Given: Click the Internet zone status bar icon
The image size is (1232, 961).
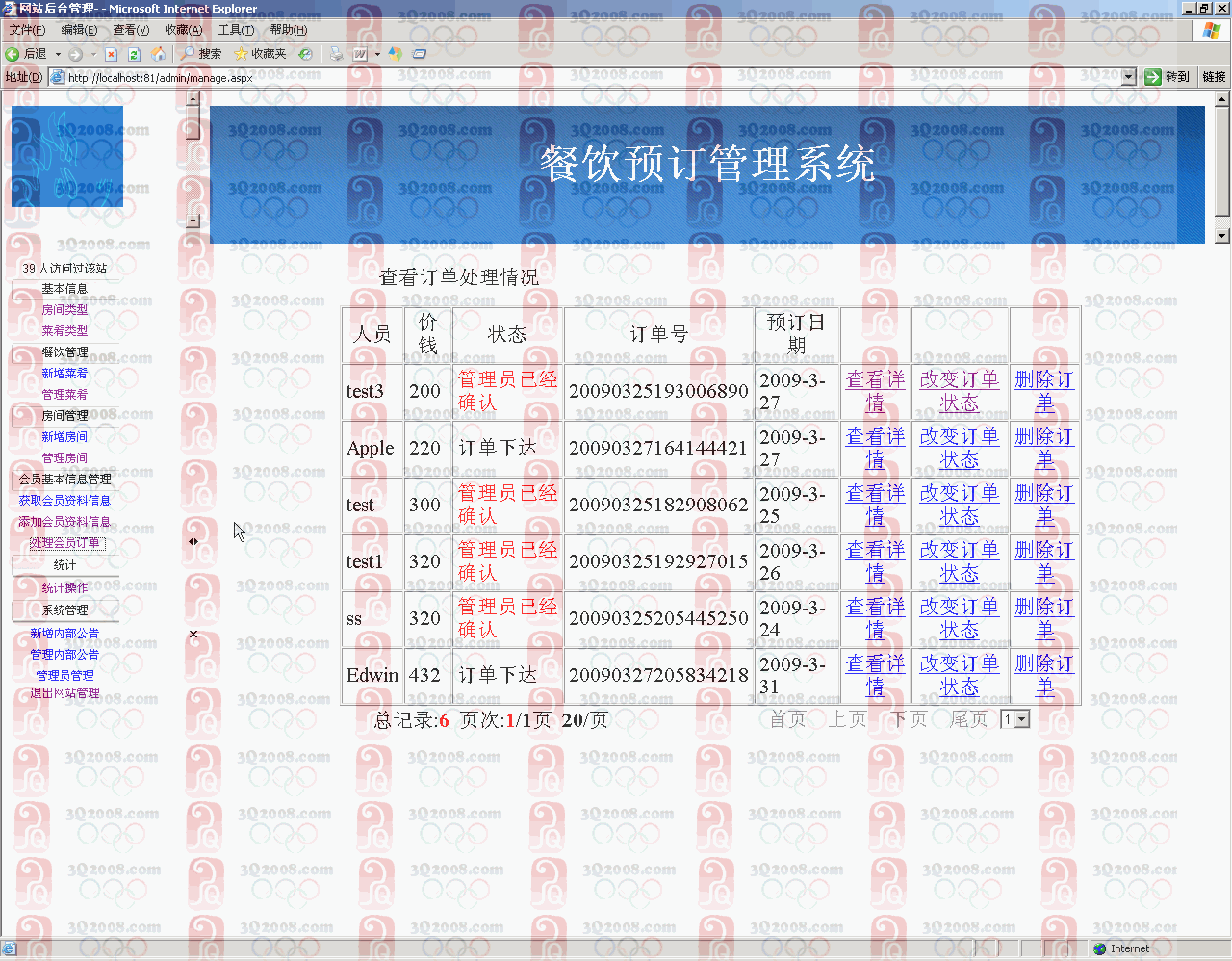Looking at the screenshot, I should click(x=1100, y=948).
